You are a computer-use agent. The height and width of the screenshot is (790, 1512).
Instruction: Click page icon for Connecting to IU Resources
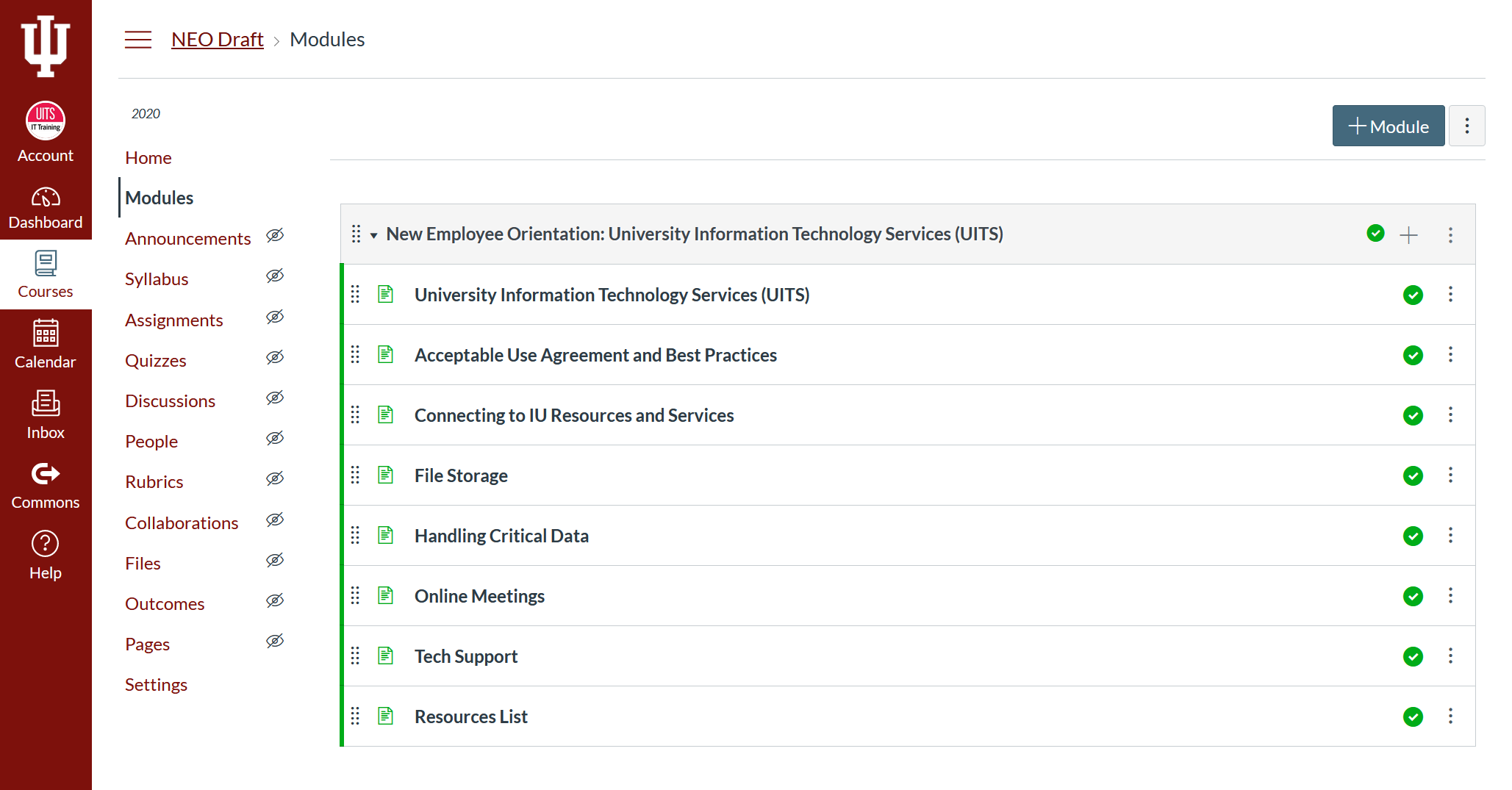click(386, 414)
